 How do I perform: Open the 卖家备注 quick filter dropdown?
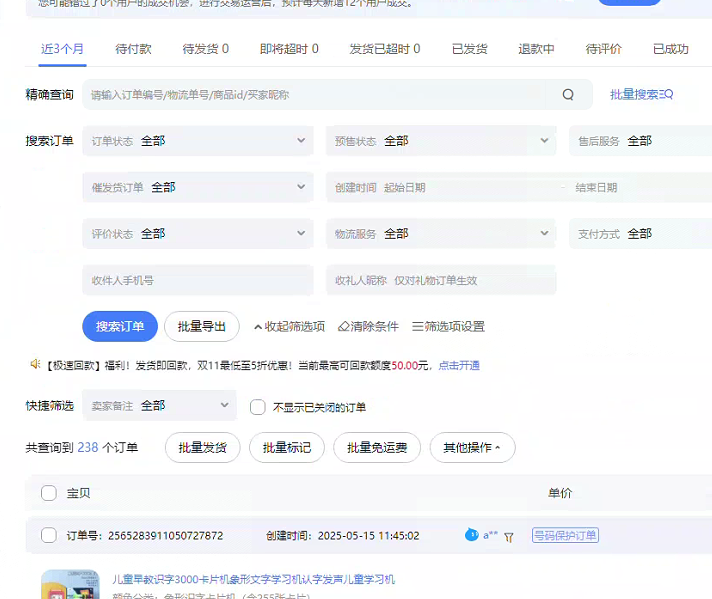coord(159,405)
